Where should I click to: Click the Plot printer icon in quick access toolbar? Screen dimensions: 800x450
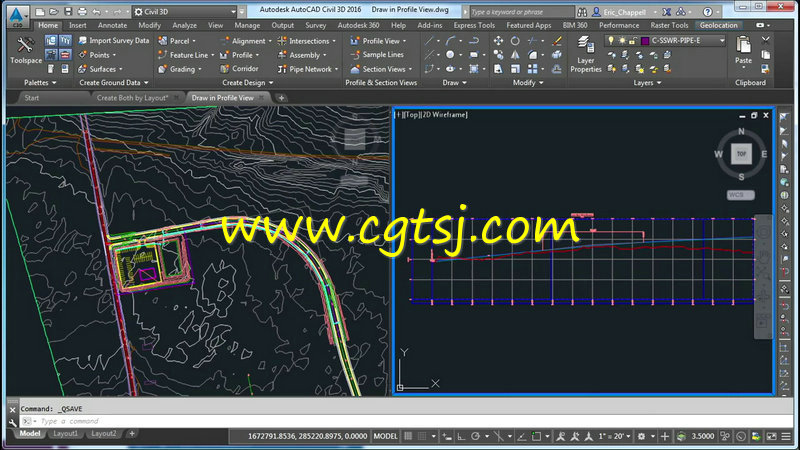pos(82,11)
